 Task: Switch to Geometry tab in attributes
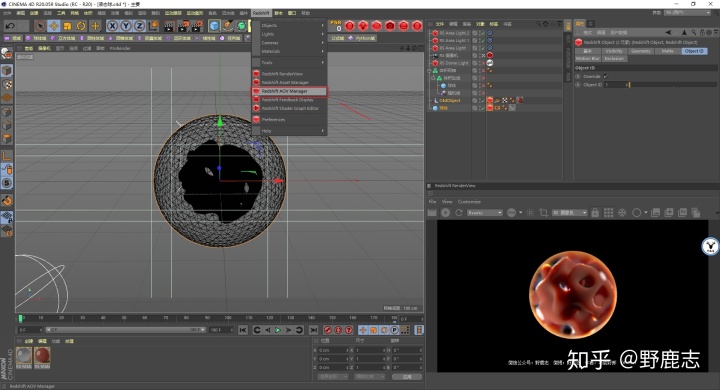(641, 51)
